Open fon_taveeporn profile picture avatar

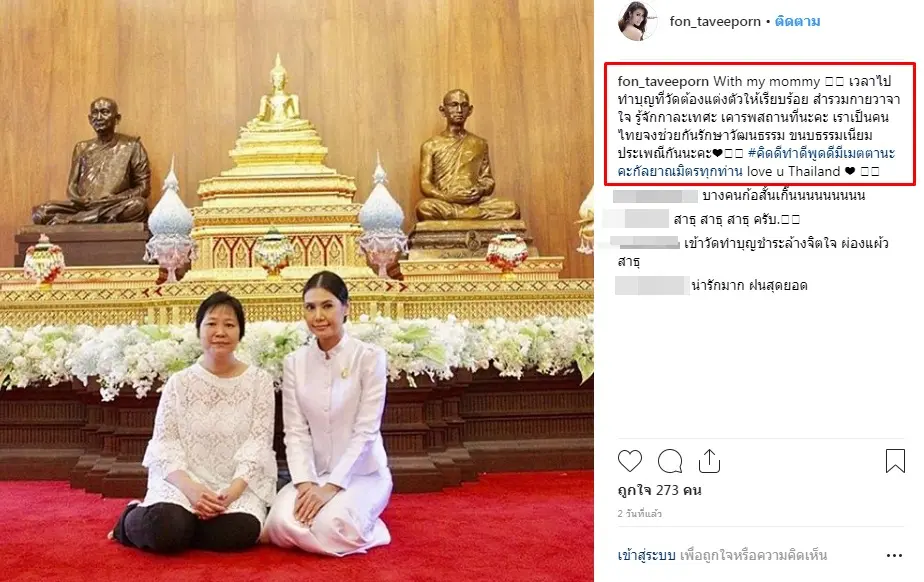point(637,22)
